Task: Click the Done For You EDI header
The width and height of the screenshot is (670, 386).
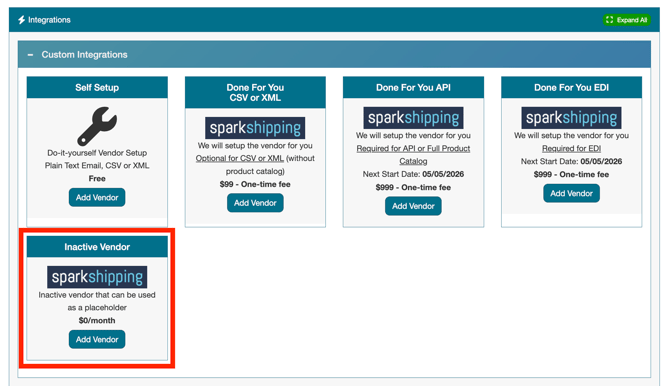Action: point(571,88)
